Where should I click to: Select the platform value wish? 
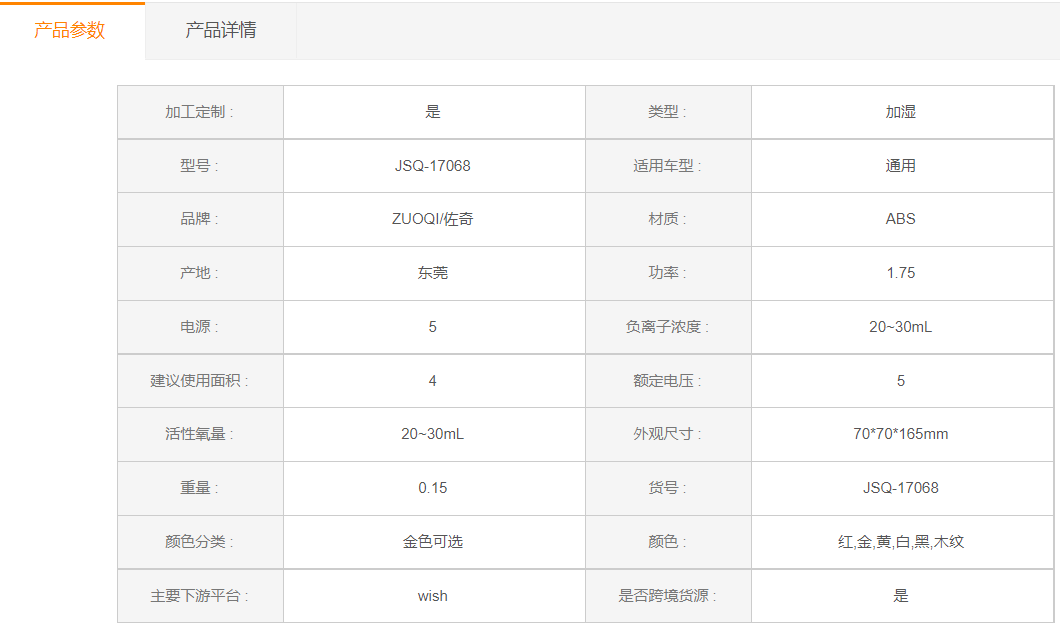(433, 596)
